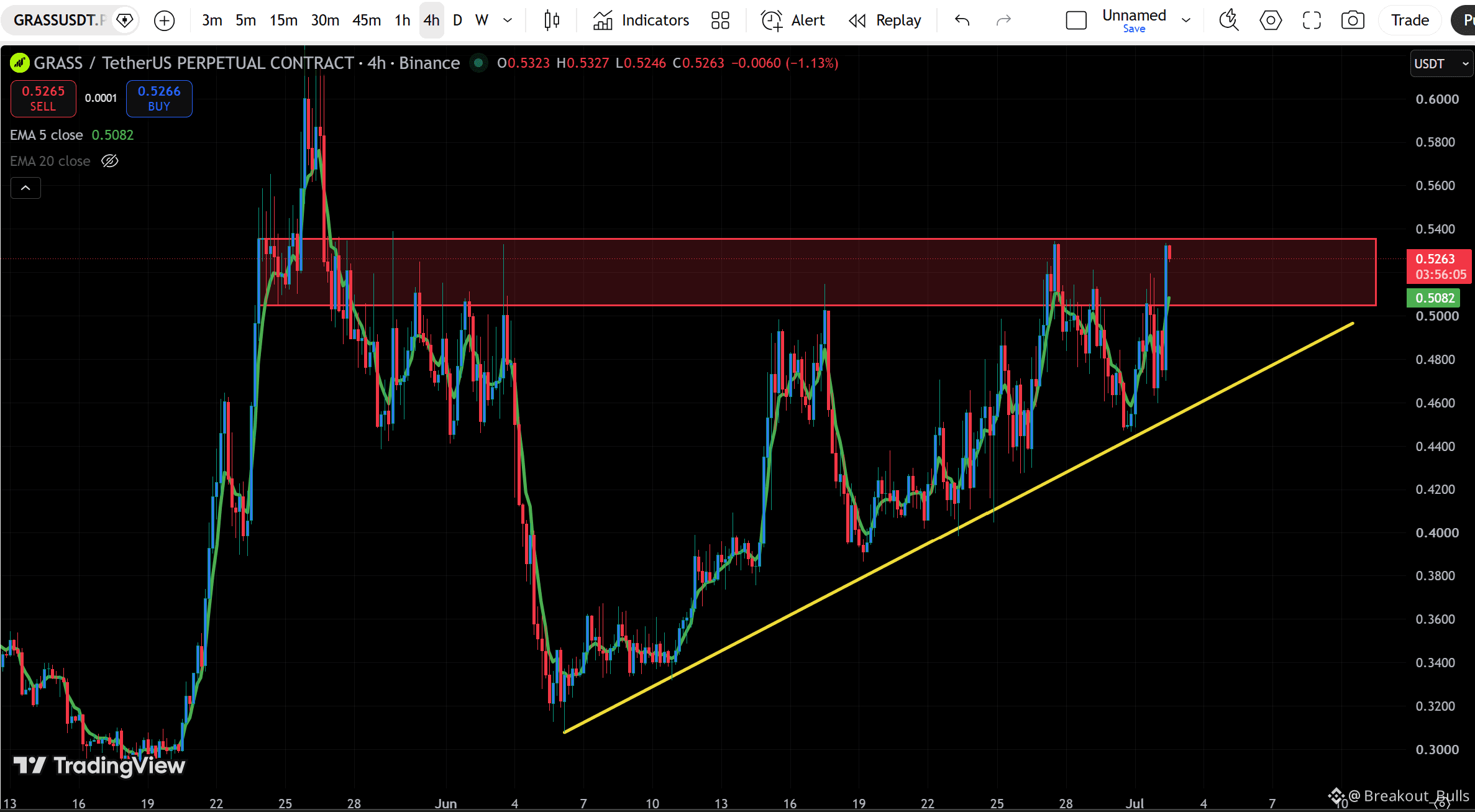Switch to the daily D timeframe

tap(458, 21)
